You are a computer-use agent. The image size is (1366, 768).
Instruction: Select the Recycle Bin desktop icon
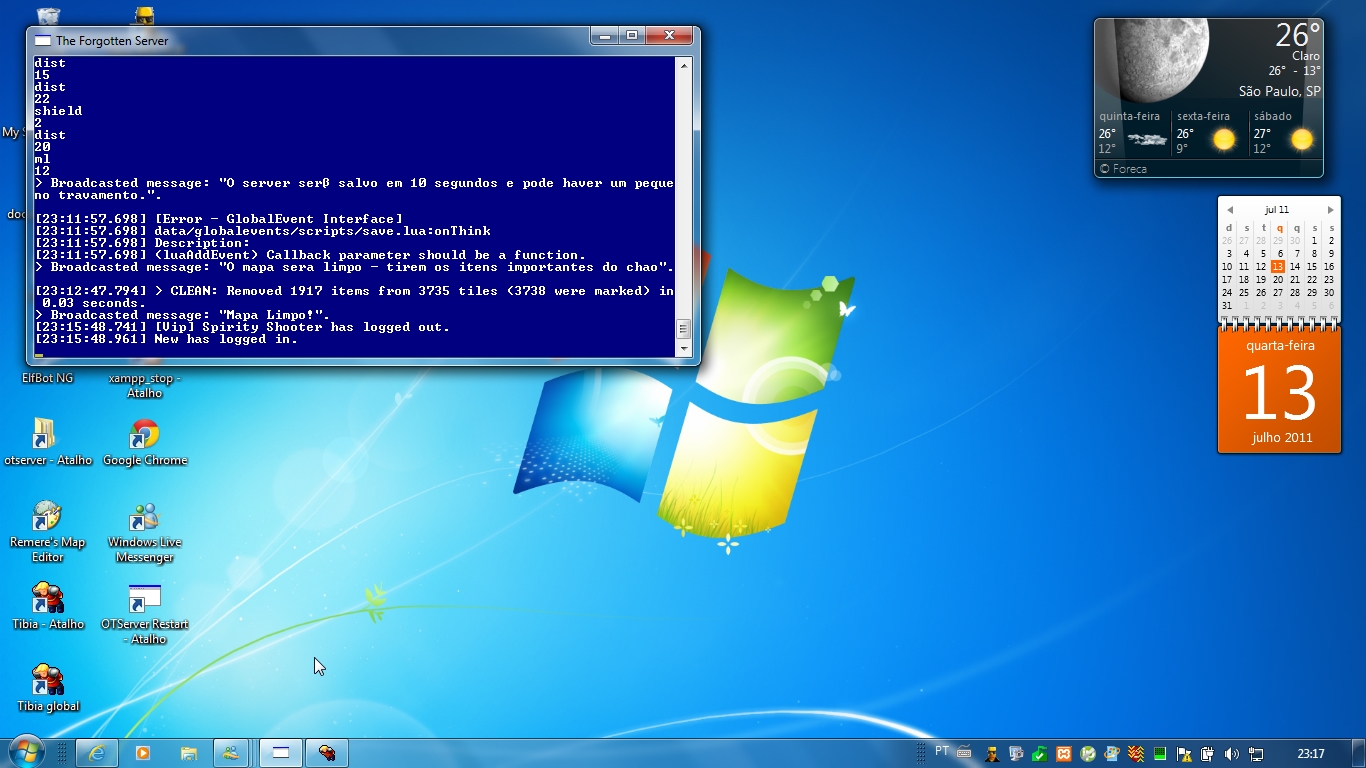tap(47, 15)
